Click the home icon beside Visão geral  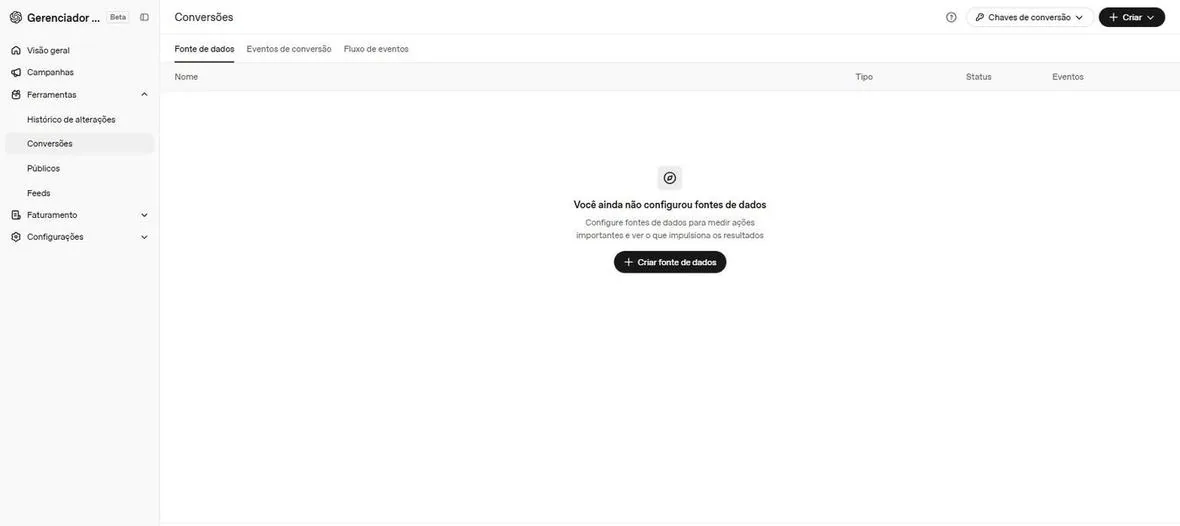(x=16, y=50)
